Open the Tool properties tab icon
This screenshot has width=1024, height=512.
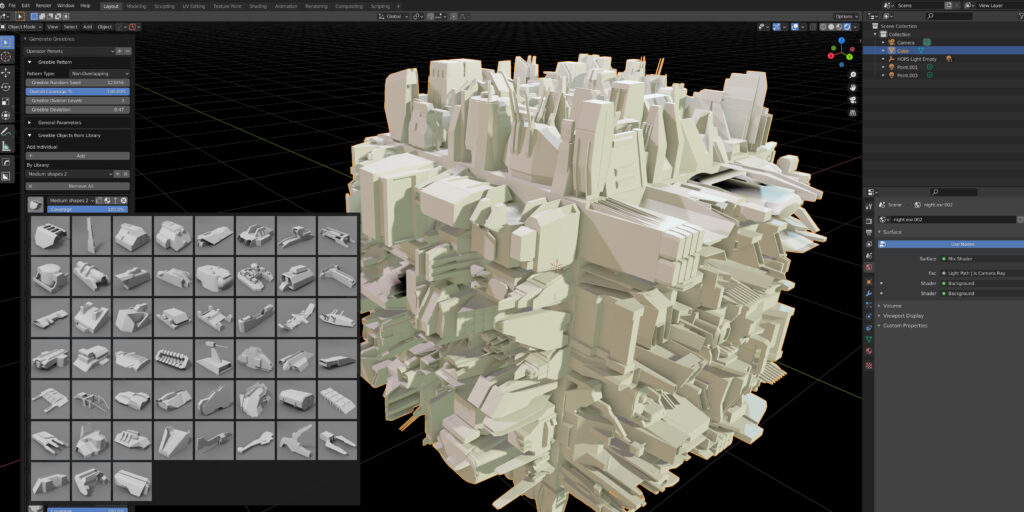(869, 206)
